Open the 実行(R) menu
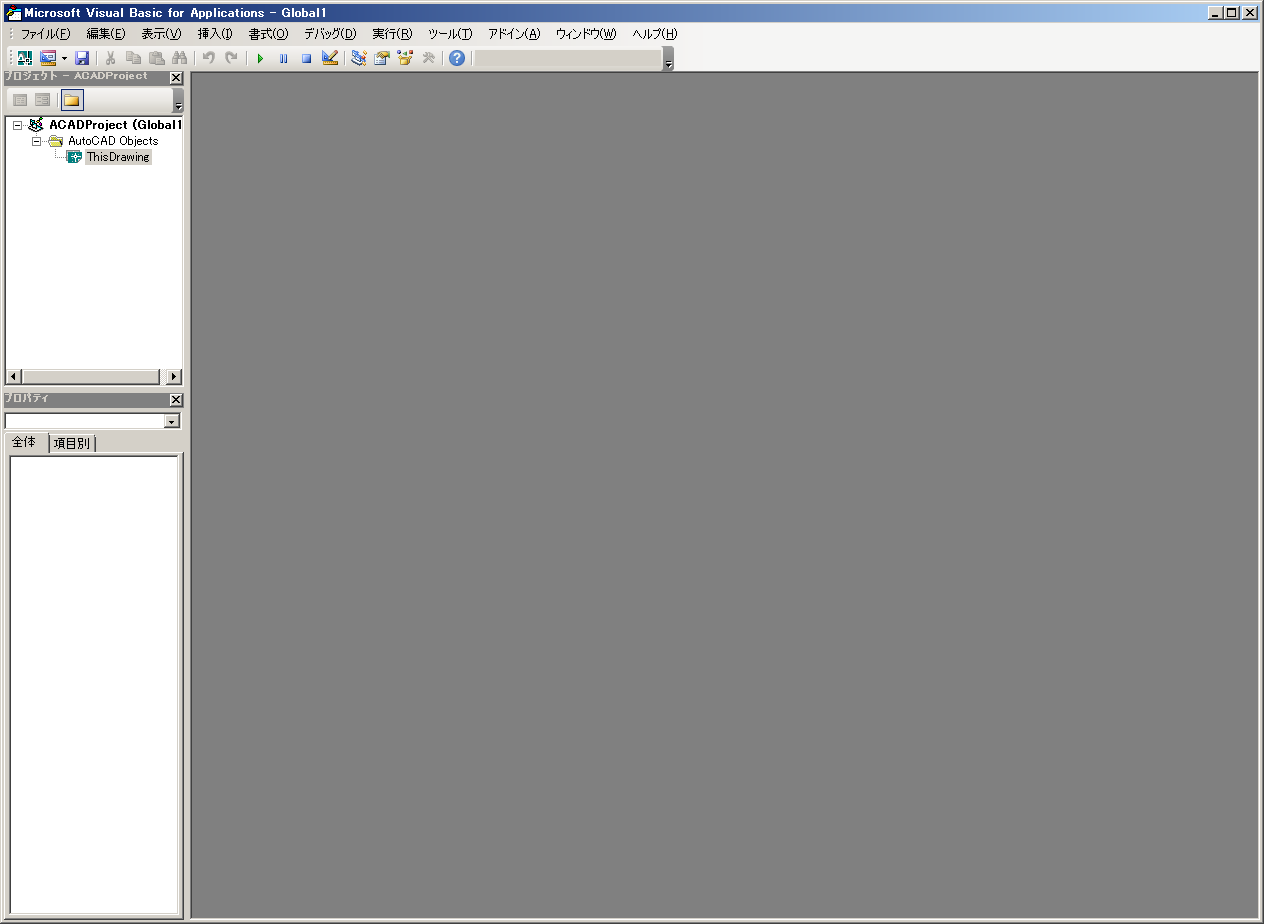This screenshot has width=1264, height=924. pos(392,34)
